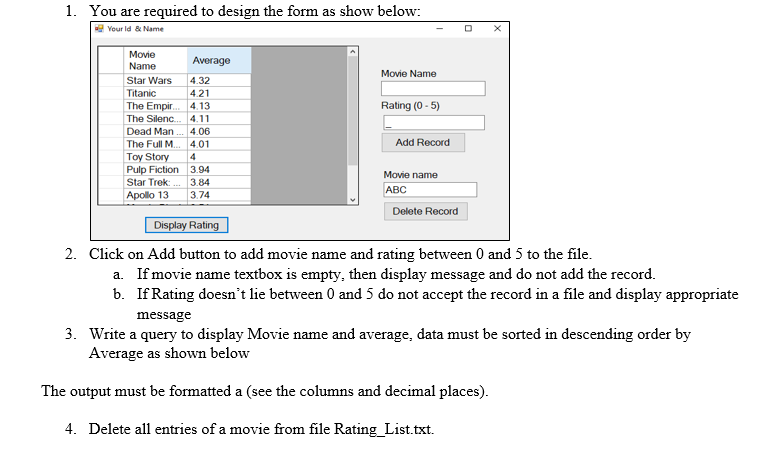Image resolution: width=763 pixels, height=452 pixels.
Task: Click the Toy Story average value 4
Action: pyautogui.click(x=219, y=157)
